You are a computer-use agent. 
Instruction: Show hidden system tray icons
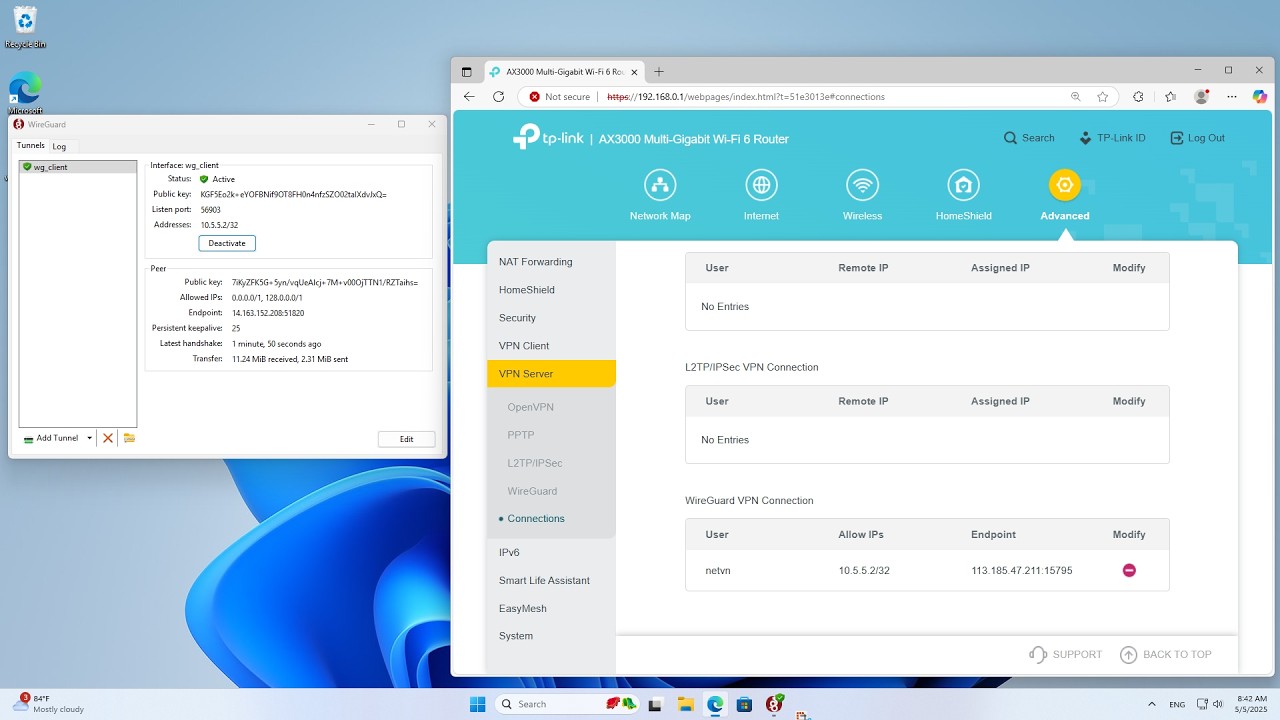[x=1151, y=704]
